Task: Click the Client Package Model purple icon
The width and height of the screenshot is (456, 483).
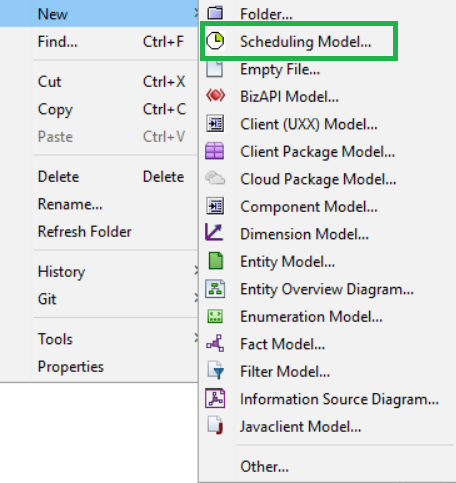Action: [x=215, y=151]
